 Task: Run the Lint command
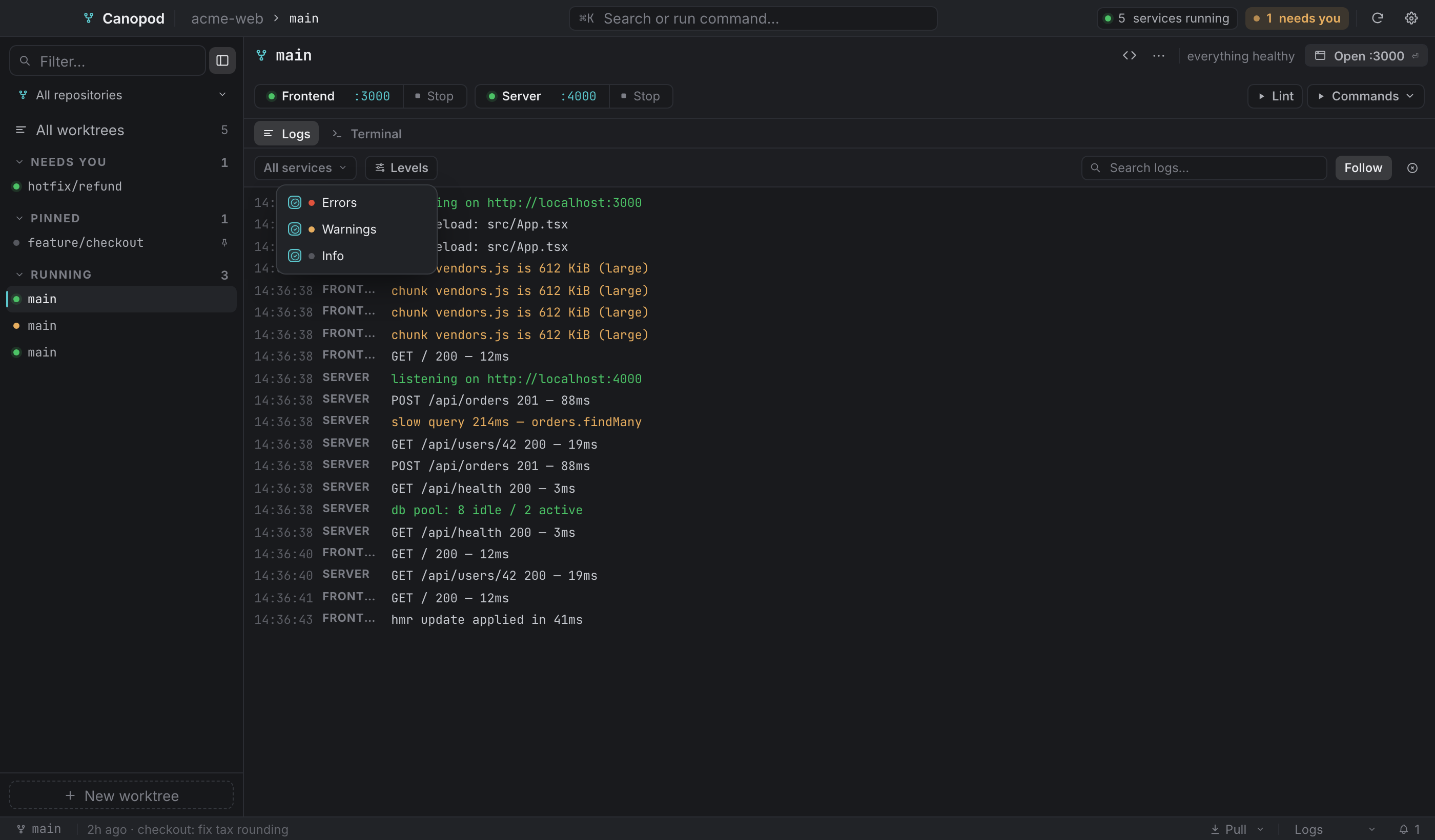(1275, 96)
